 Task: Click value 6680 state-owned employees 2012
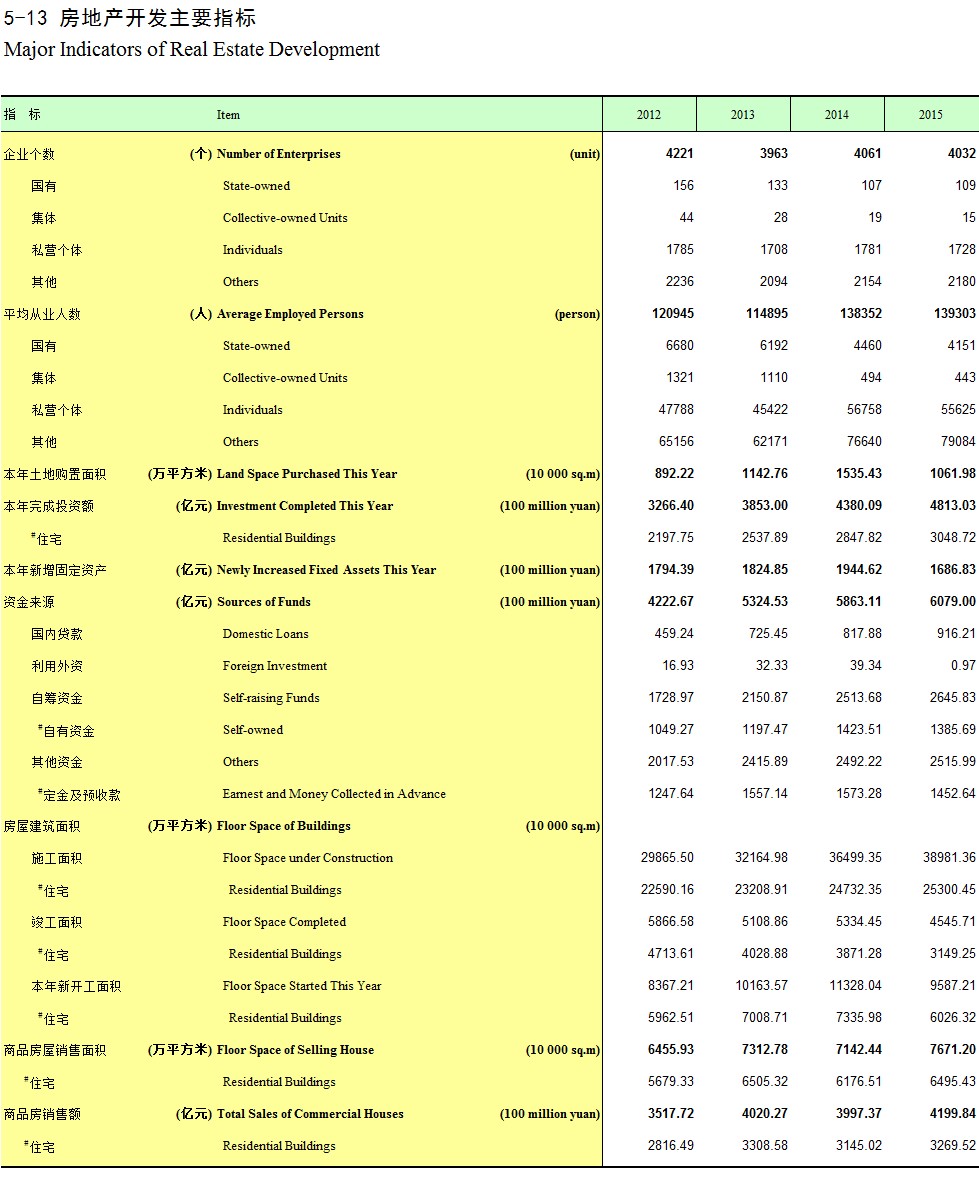point(680,346)
